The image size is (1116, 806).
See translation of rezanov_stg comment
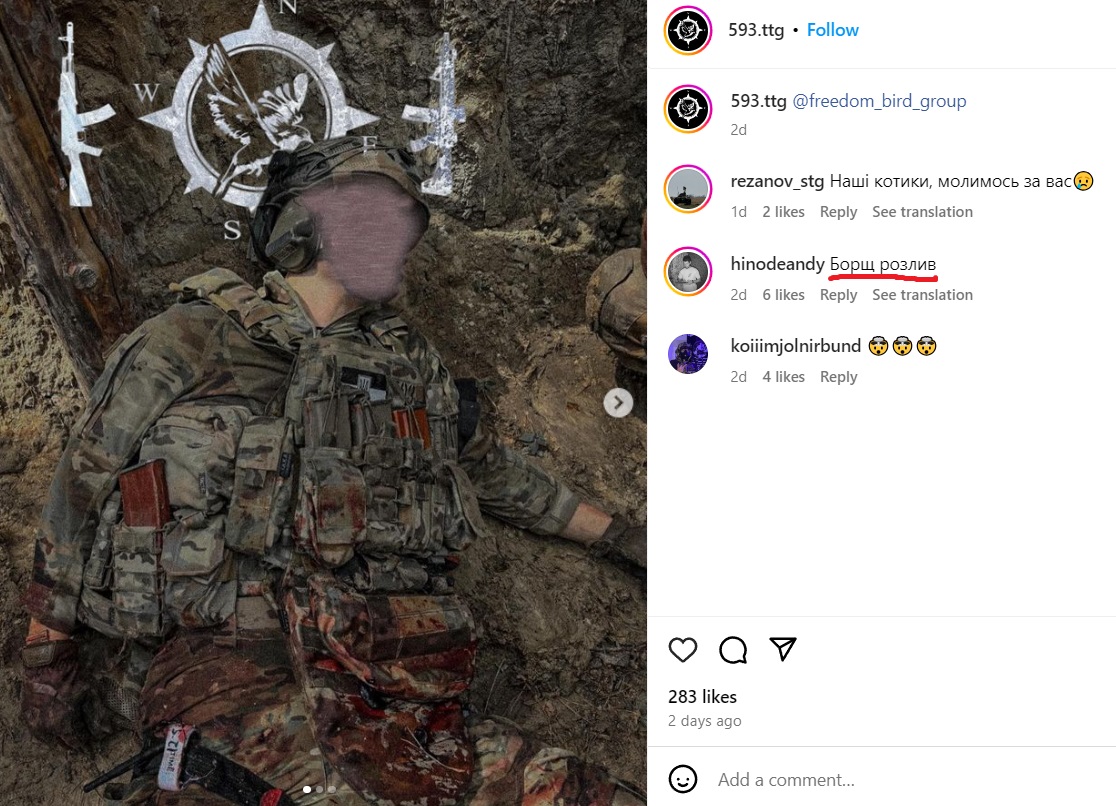tap(922, 212)
